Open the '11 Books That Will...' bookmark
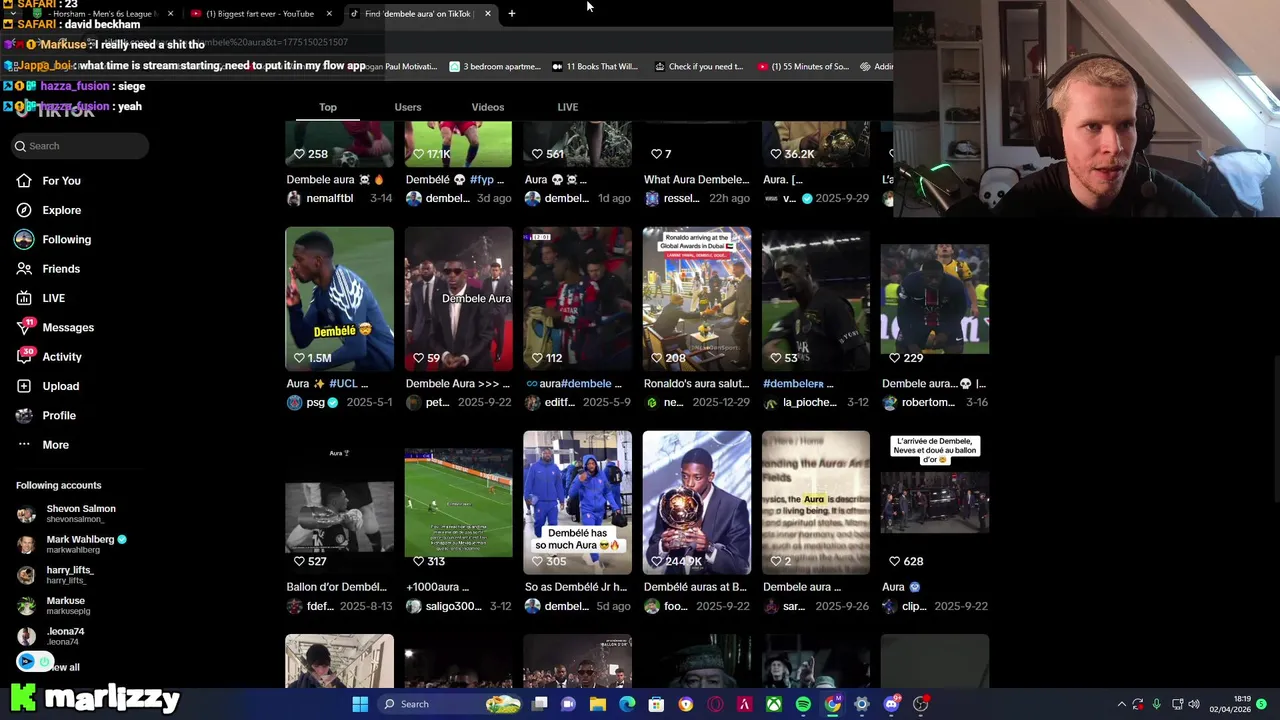The image size is (1280, 720). point(594,67)
